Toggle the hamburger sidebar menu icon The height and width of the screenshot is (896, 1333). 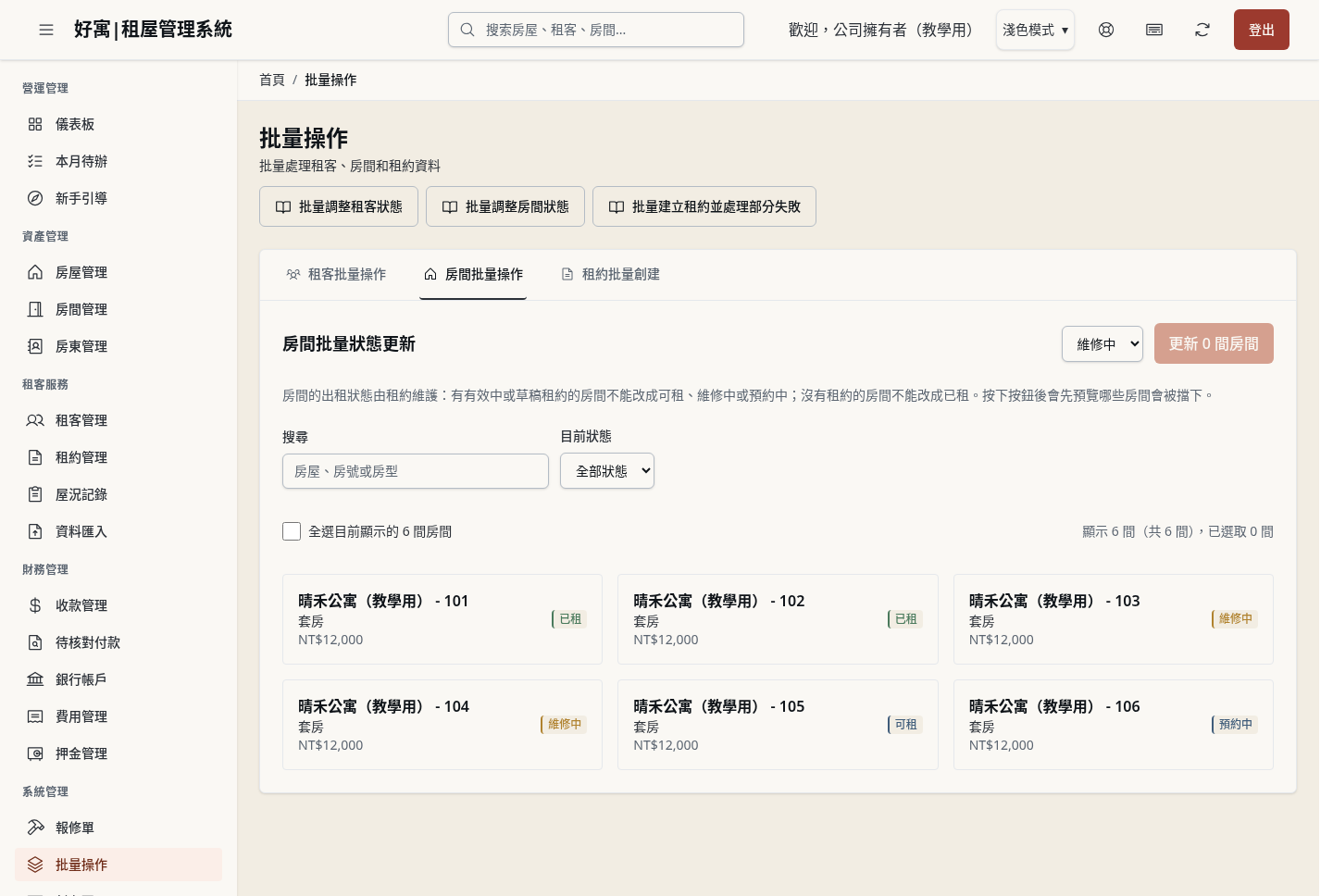point(46,30)
